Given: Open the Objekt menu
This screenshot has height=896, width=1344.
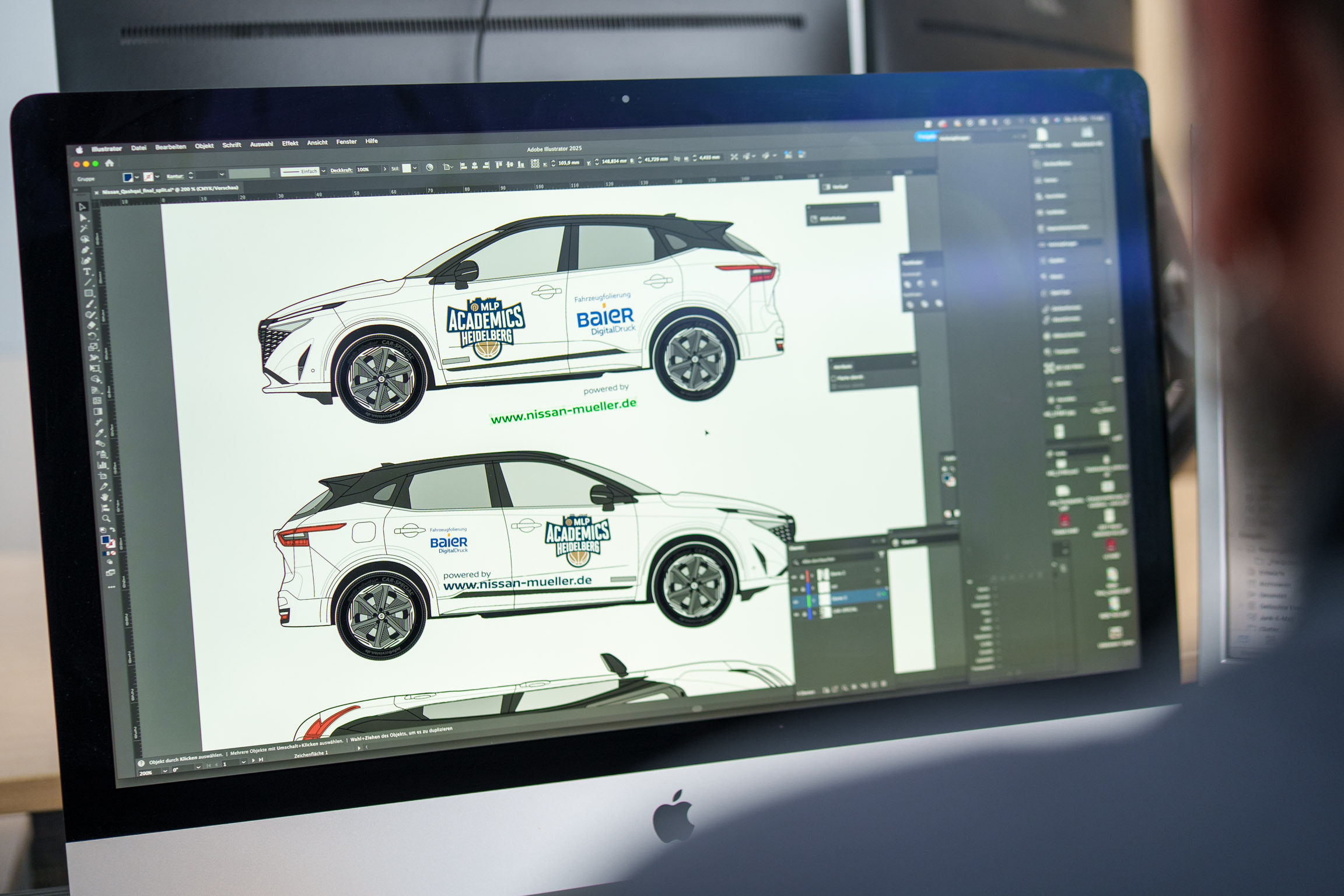Looking at the screenshot, I should click(204, 146).
